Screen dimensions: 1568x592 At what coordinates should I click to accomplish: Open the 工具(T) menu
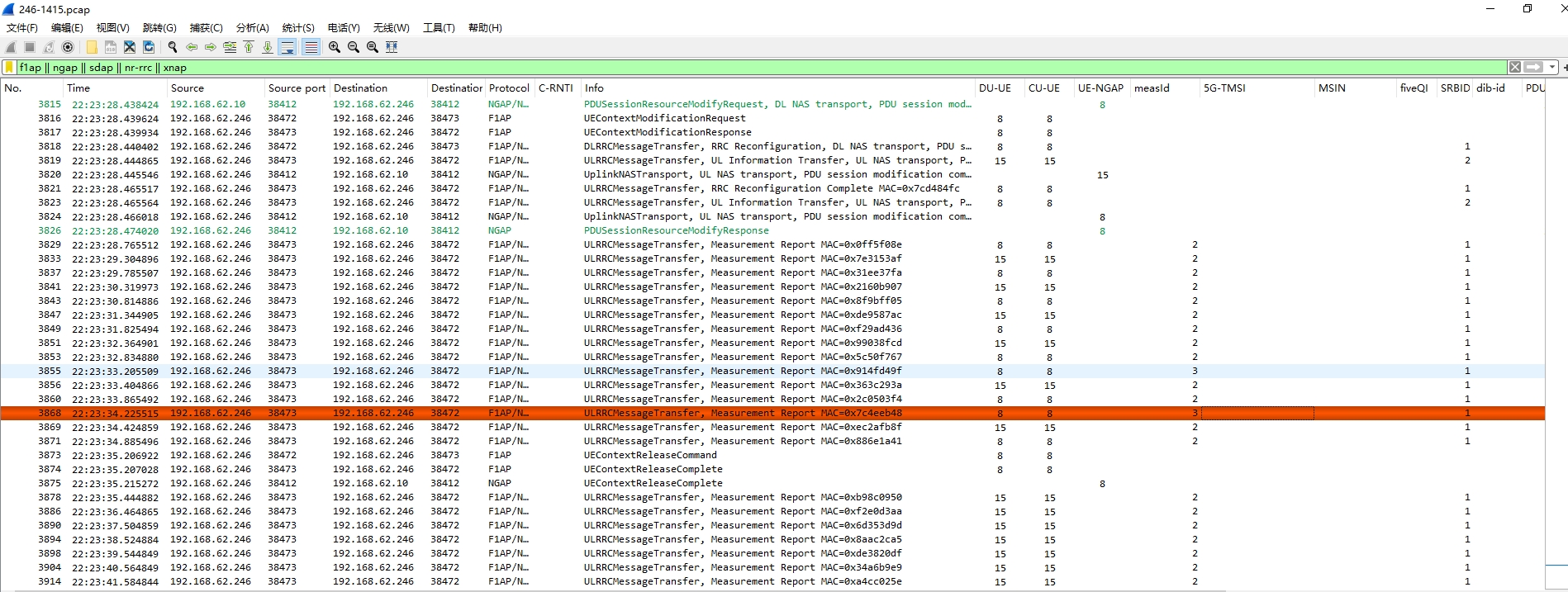coord(439,28)
